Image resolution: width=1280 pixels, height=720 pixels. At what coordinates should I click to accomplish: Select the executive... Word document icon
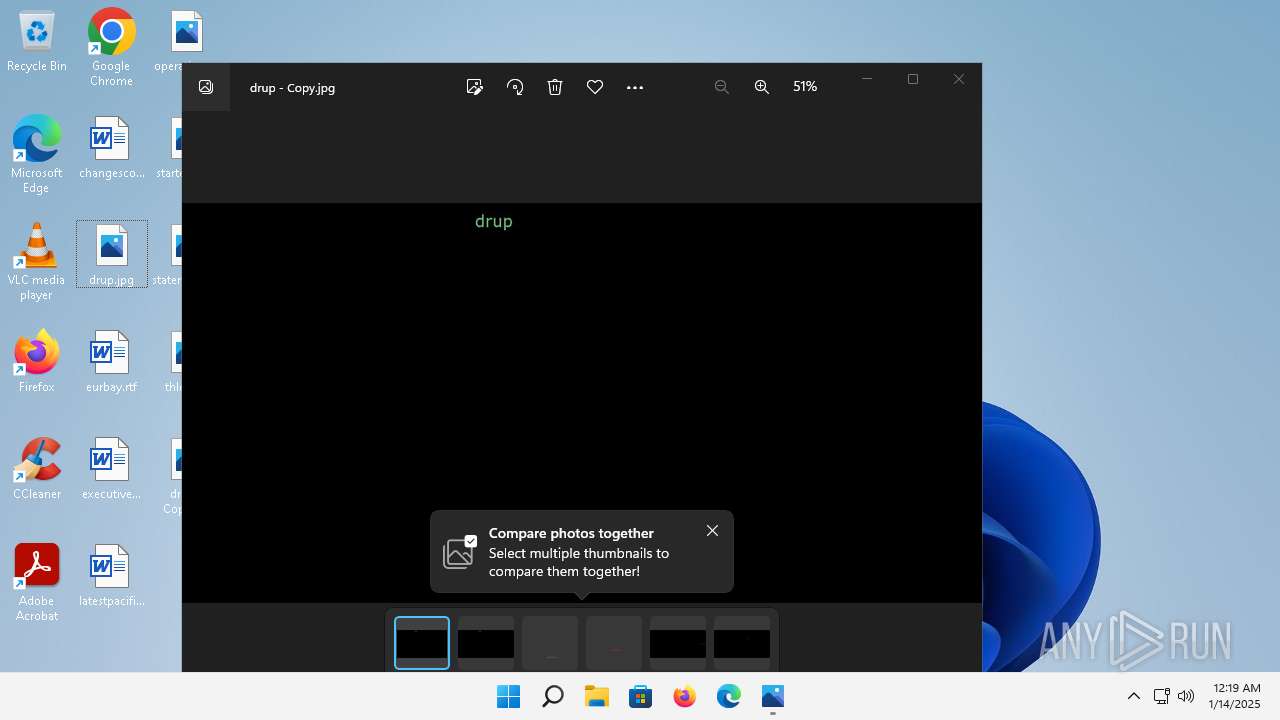[111, 468]
